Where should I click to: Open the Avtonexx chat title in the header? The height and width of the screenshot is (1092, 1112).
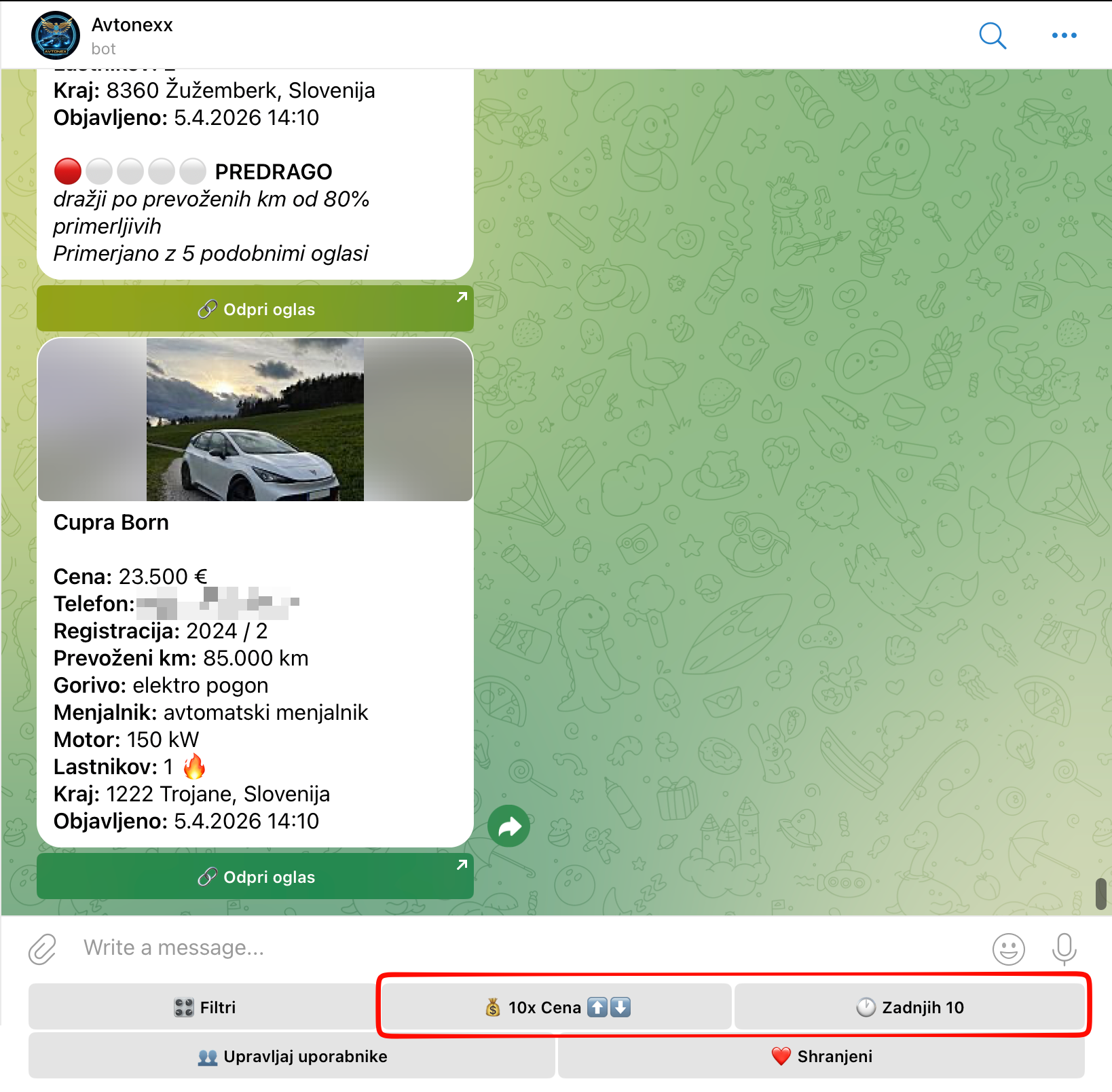[x=132, y=25]
